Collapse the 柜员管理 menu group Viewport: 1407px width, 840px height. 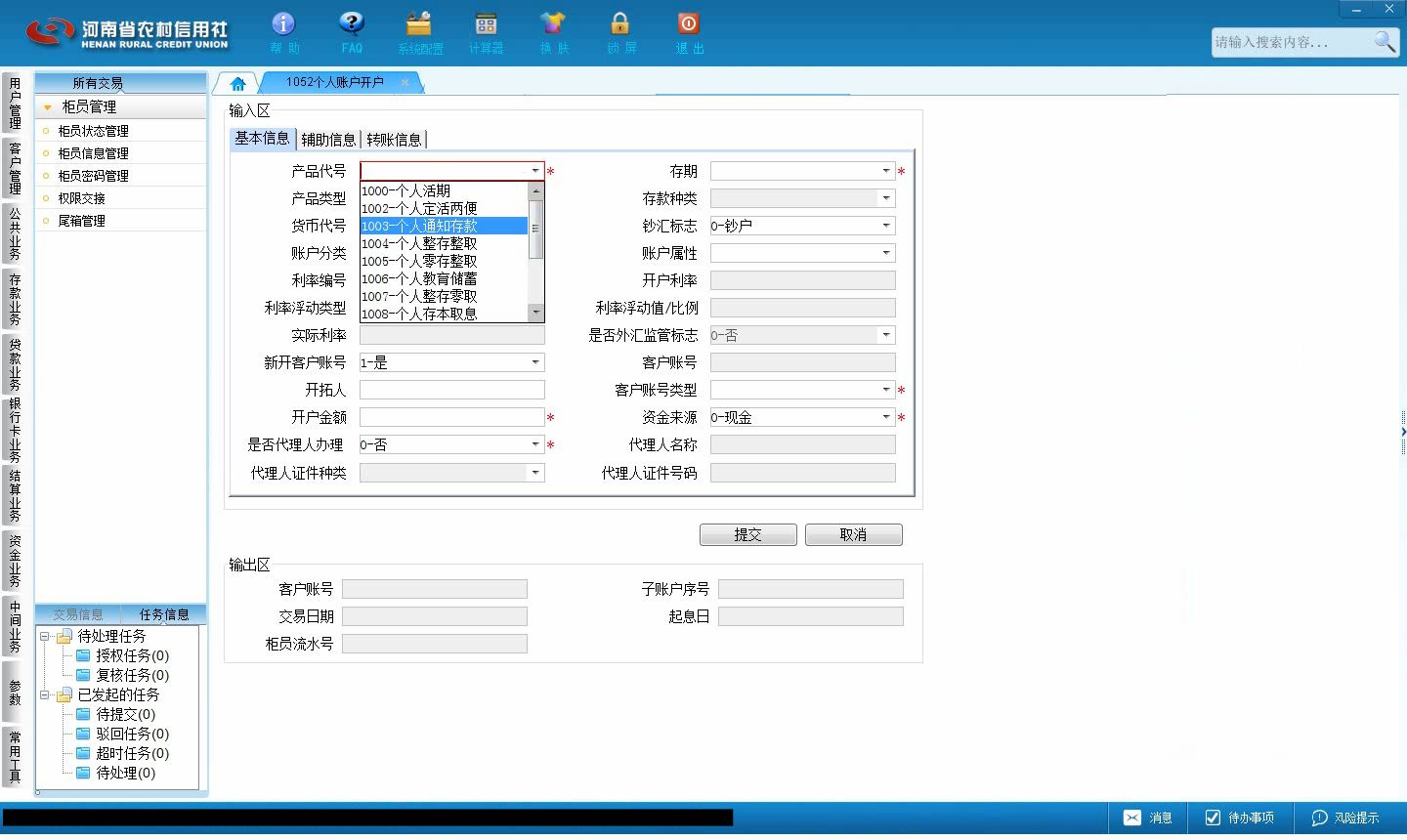click(x=48, y=107)
